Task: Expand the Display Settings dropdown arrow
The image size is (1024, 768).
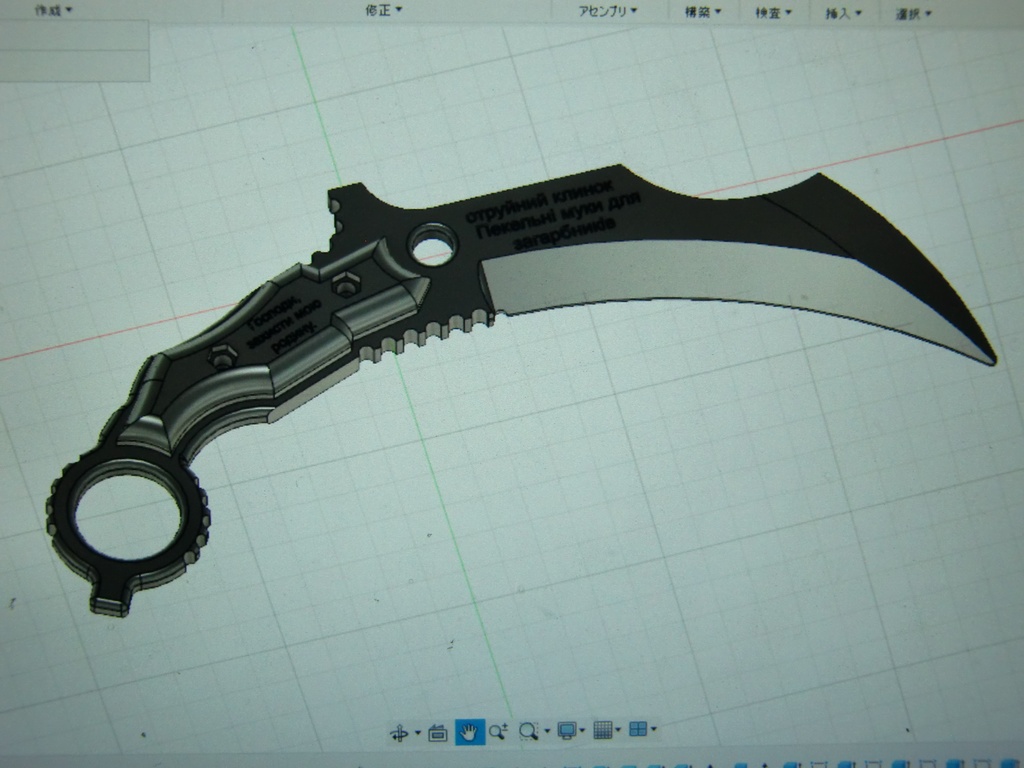Action: tap(583, 730)
